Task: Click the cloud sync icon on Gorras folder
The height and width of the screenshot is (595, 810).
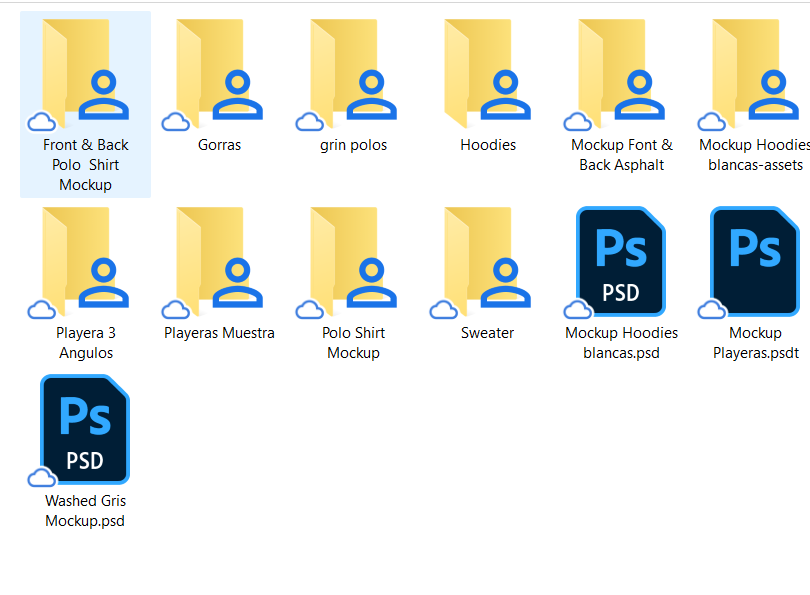Action: click(x=175, y=122)
